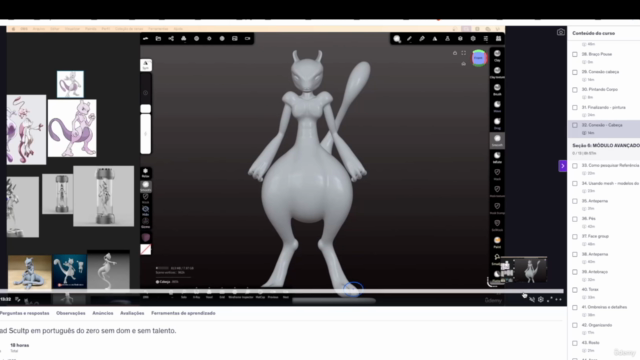Click the Relax shortcut on left bar
The width and height of the screenshot is (640, 360).
point(145,173)
